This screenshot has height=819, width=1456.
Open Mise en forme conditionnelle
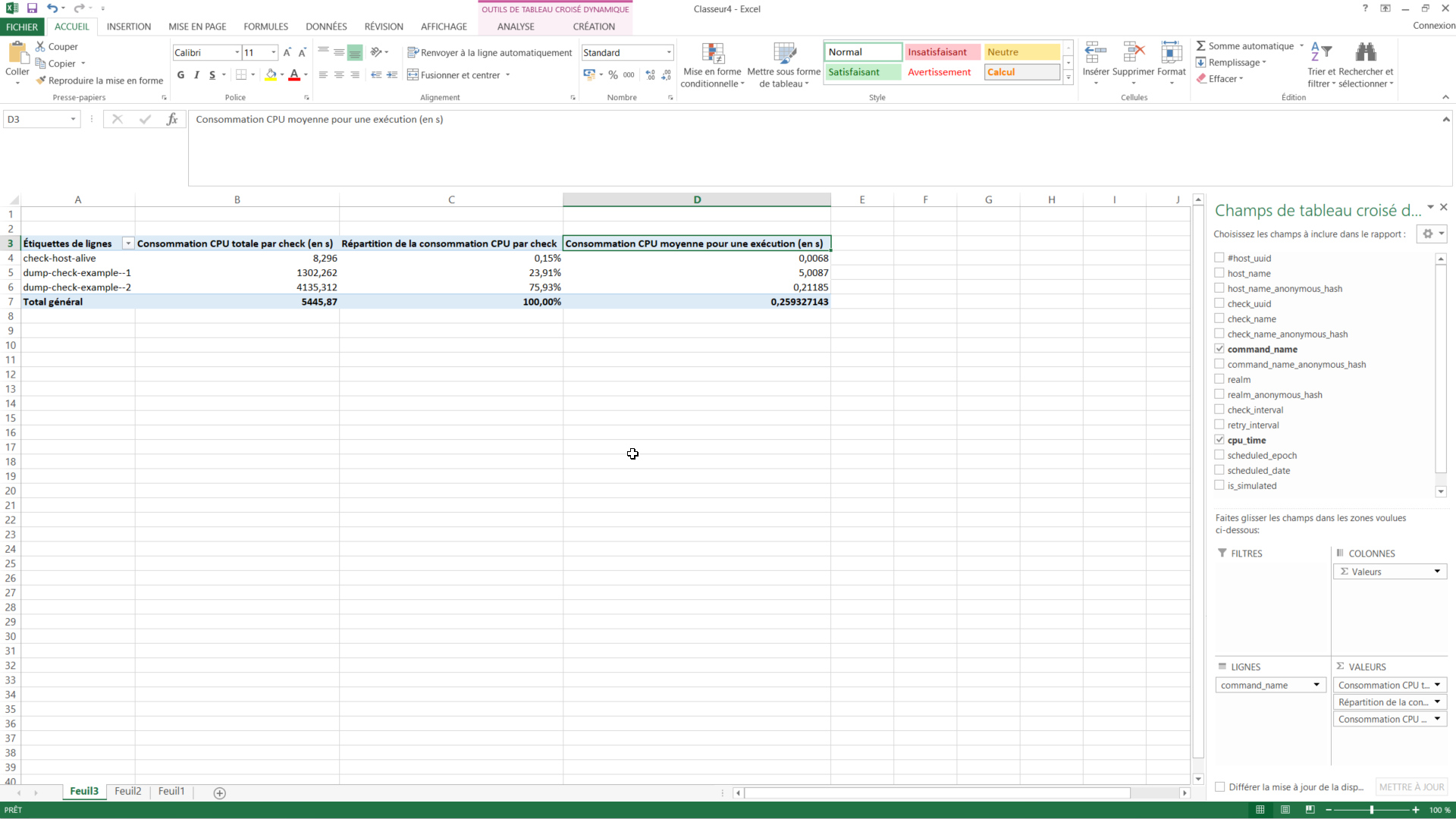[x=712, y=65]
